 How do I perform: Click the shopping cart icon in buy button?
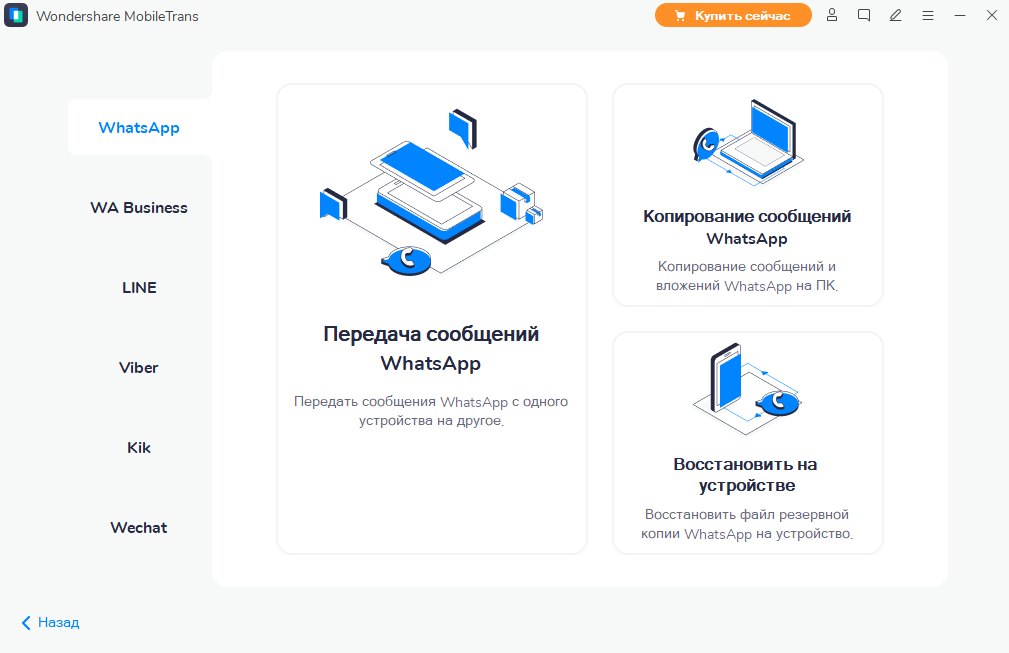point(680,16)
